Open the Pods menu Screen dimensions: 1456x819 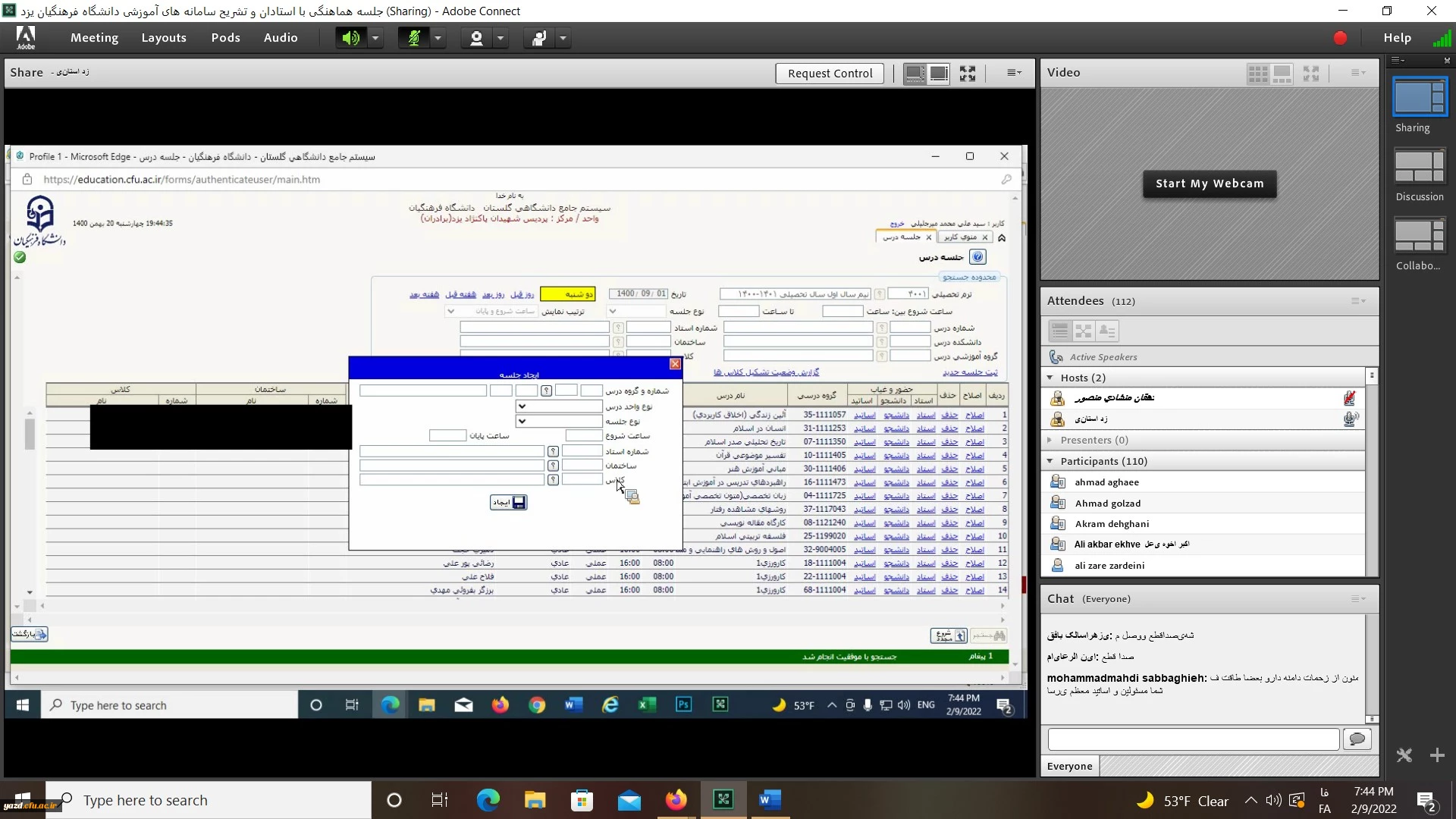coord(225,38)
